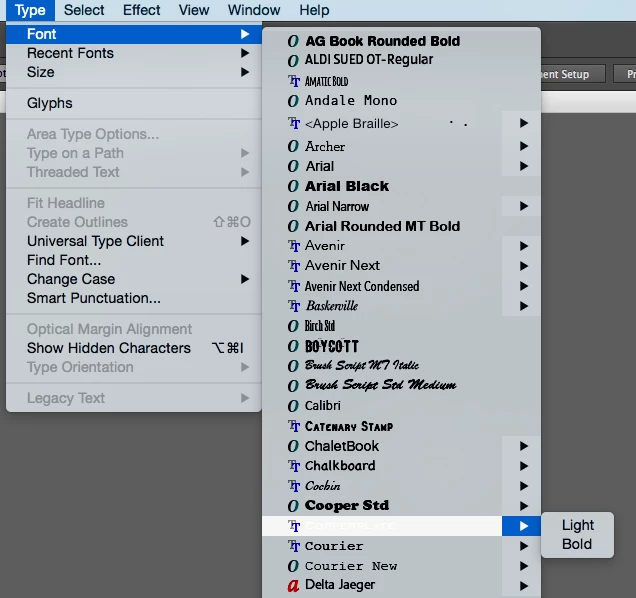Image resolution: width=636 pixels, height=598 pixels.
Task: Choose Smart Punctuation… menu entry
Action: click(134, 298)
